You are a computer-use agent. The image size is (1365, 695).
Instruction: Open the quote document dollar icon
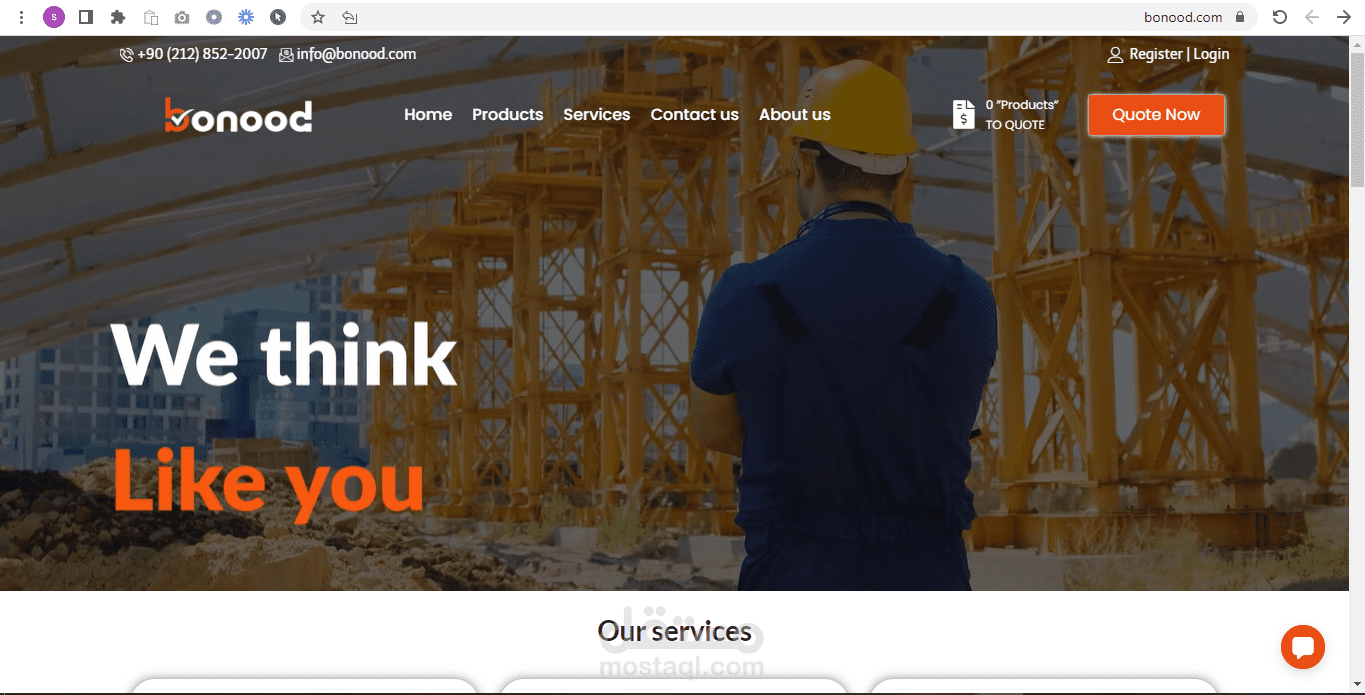pyautogui.click(x=963, y=114)
